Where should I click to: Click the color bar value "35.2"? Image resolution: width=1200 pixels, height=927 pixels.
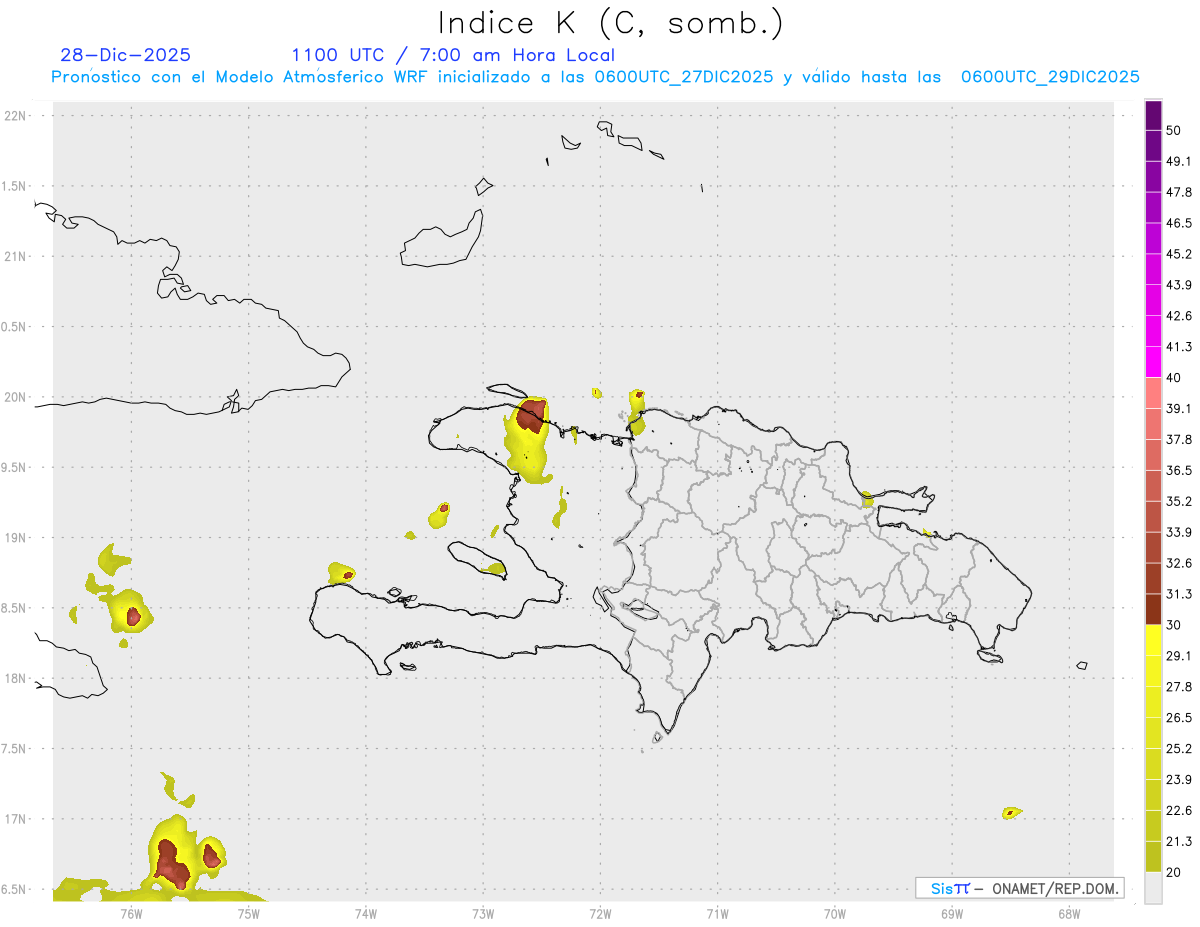point(1179,501)
